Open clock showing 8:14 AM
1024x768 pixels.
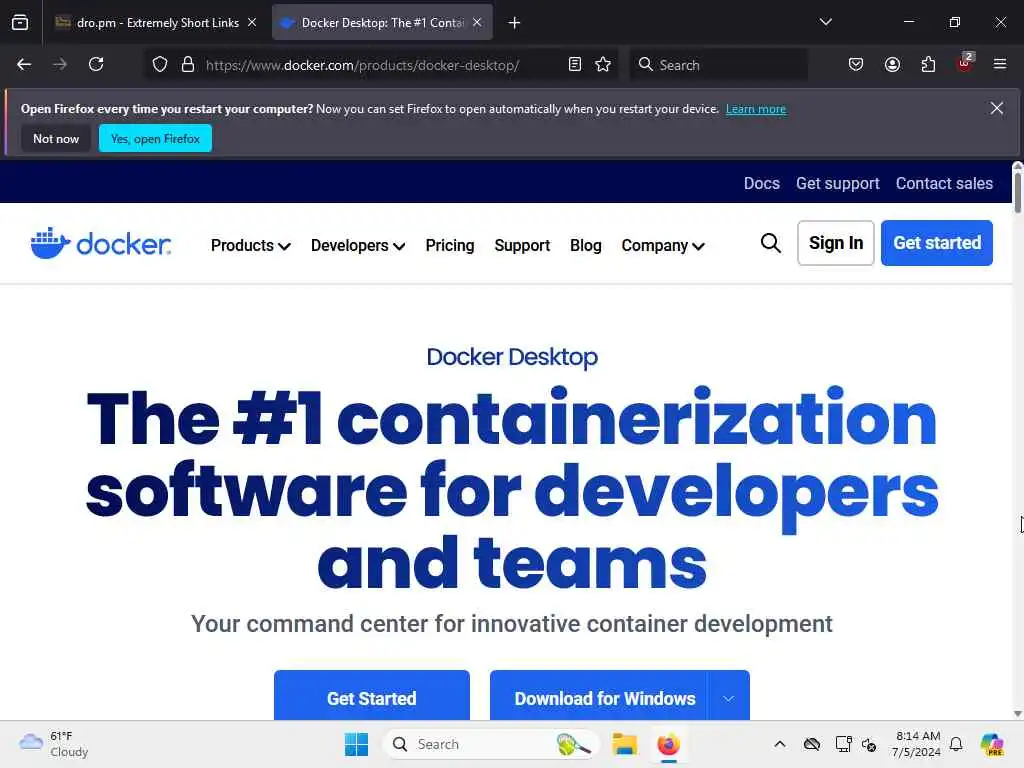[x=916, y=744]
